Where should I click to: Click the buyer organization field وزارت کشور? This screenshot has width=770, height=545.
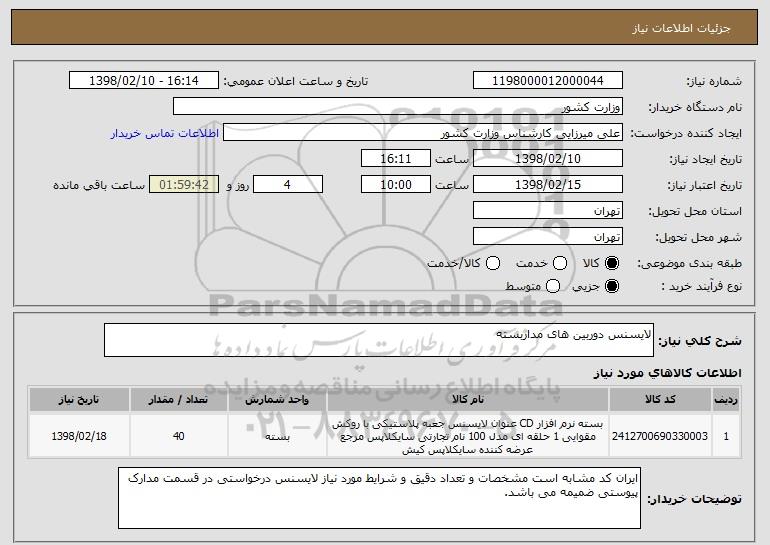coord(398,107)
